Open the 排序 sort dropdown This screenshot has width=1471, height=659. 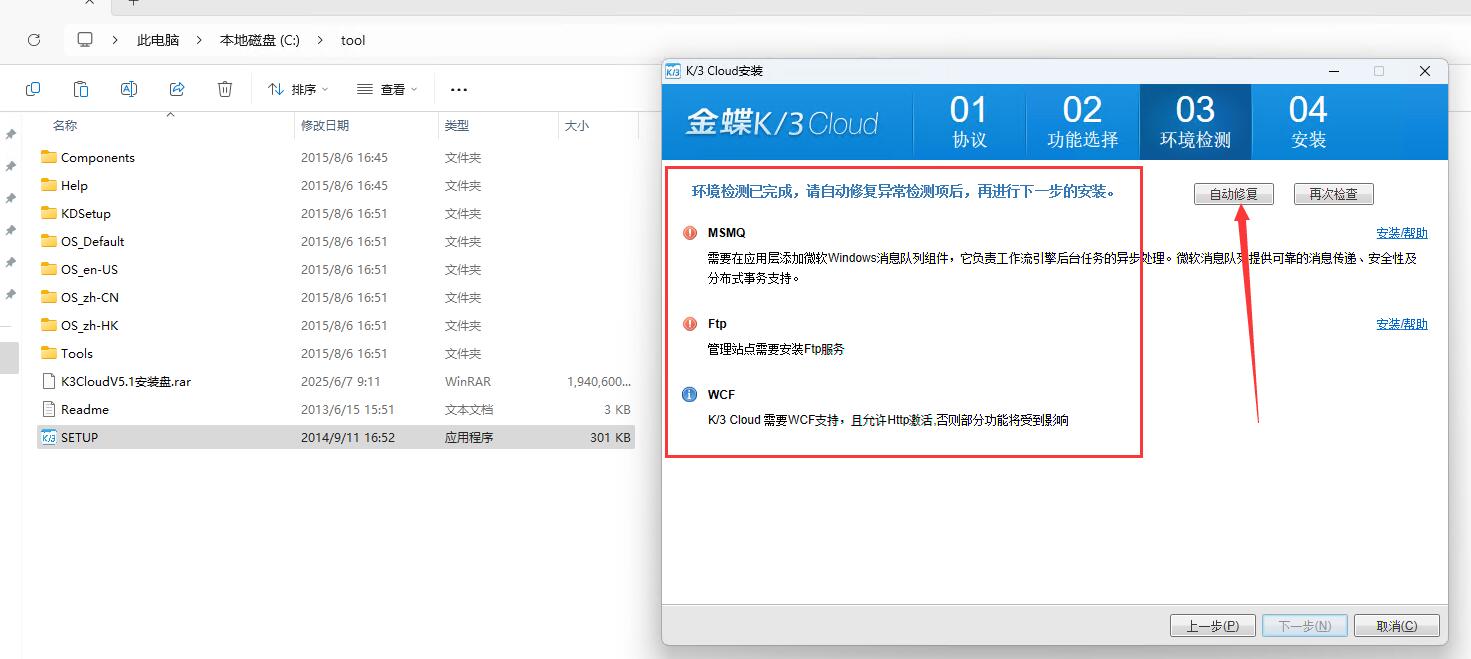pos(298,89)
